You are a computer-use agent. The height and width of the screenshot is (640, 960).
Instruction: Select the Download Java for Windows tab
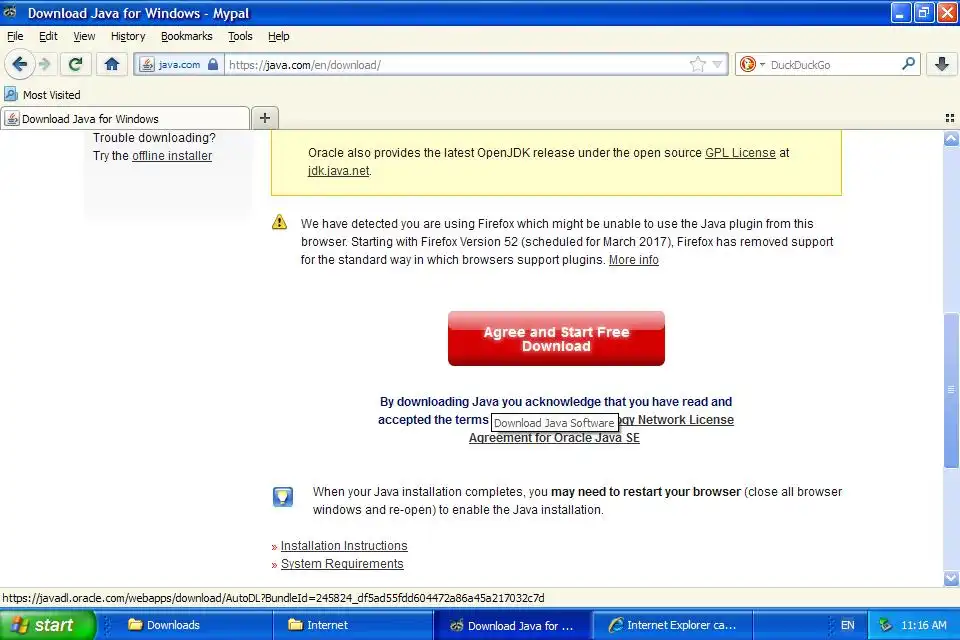point(125,119)
